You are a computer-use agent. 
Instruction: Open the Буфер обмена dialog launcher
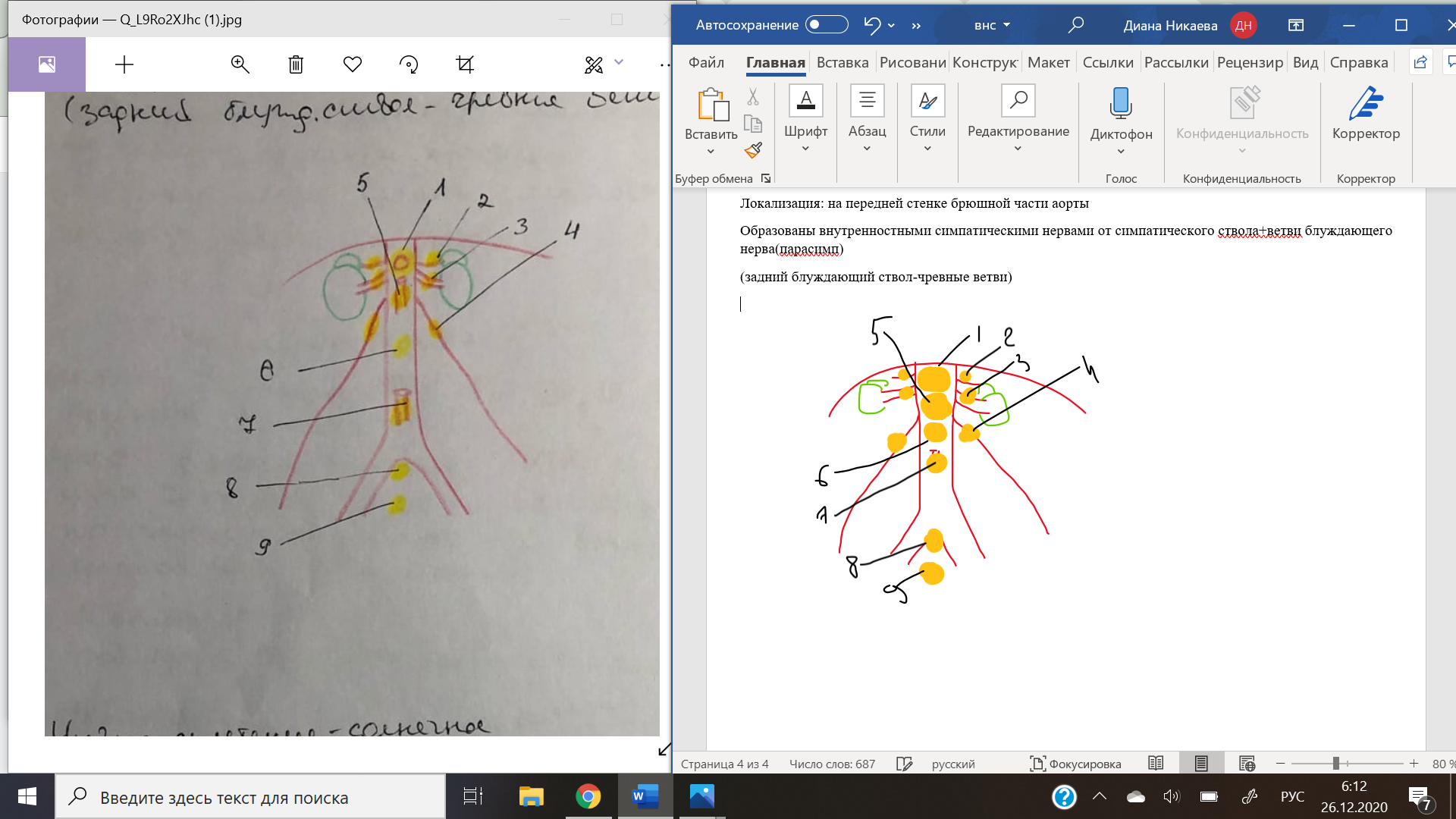coord(766,178)
